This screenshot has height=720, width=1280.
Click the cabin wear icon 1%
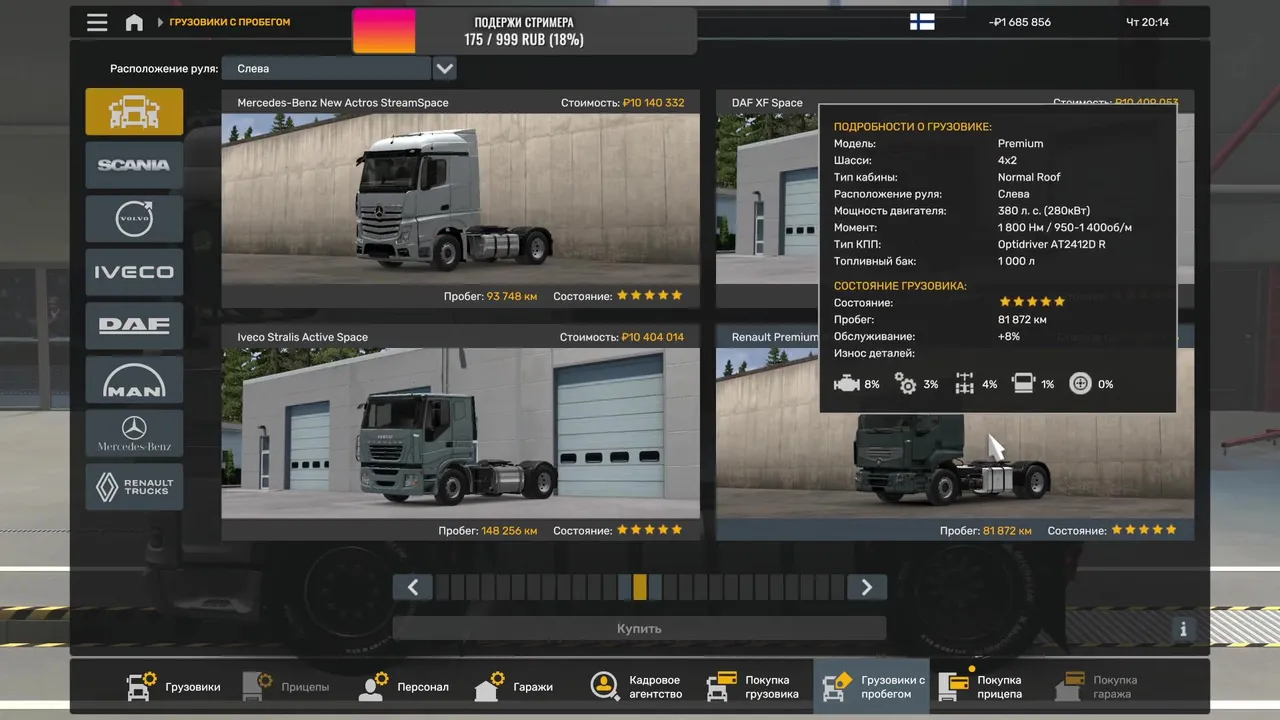pyautogui.click(x=1023, y=384)
